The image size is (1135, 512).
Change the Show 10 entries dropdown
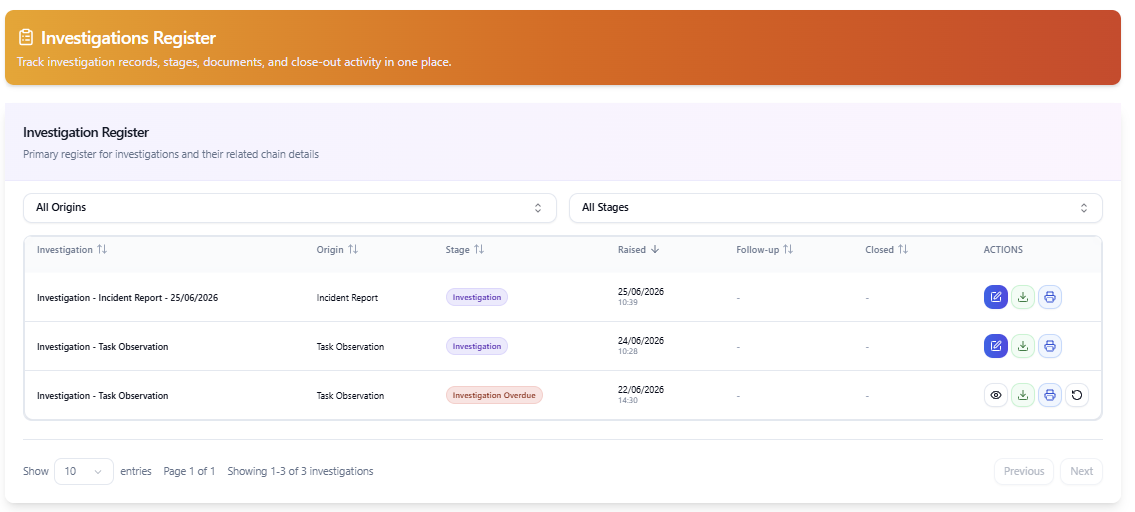click(x=84, y=471)
